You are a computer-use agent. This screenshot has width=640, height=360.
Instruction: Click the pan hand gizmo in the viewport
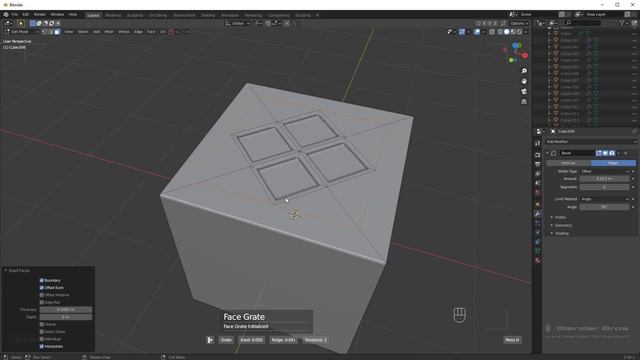tap(524, 81)
